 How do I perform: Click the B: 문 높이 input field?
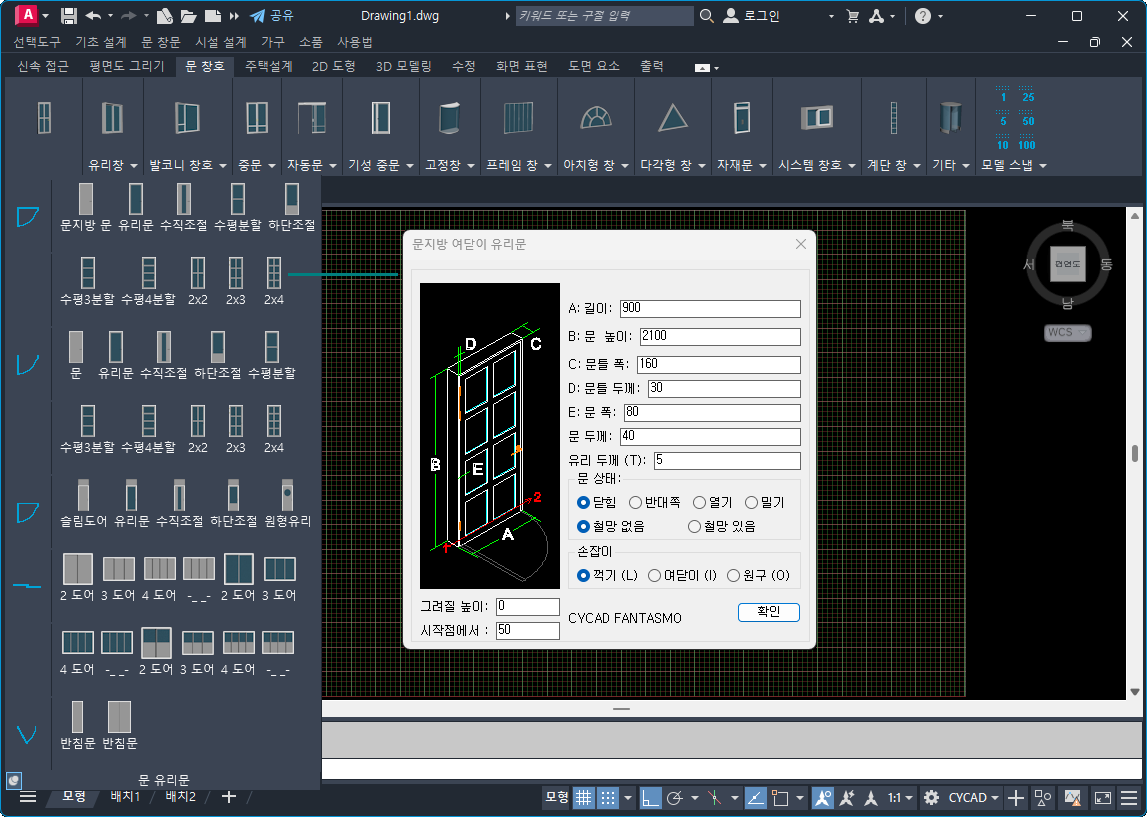[720, 336]
